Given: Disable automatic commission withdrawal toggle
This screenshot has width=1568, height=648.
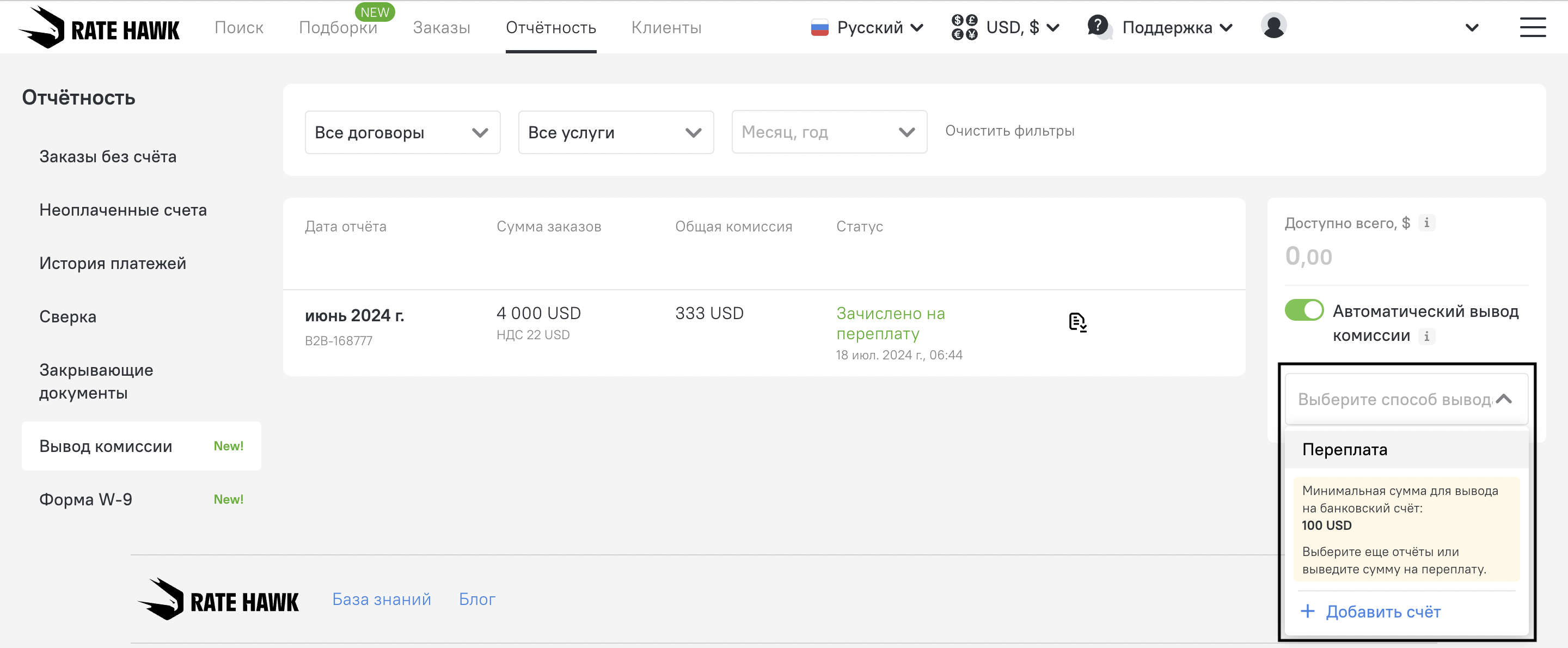Looking at the screenshot, I should pyautogui.click(x=1304, y=310).
